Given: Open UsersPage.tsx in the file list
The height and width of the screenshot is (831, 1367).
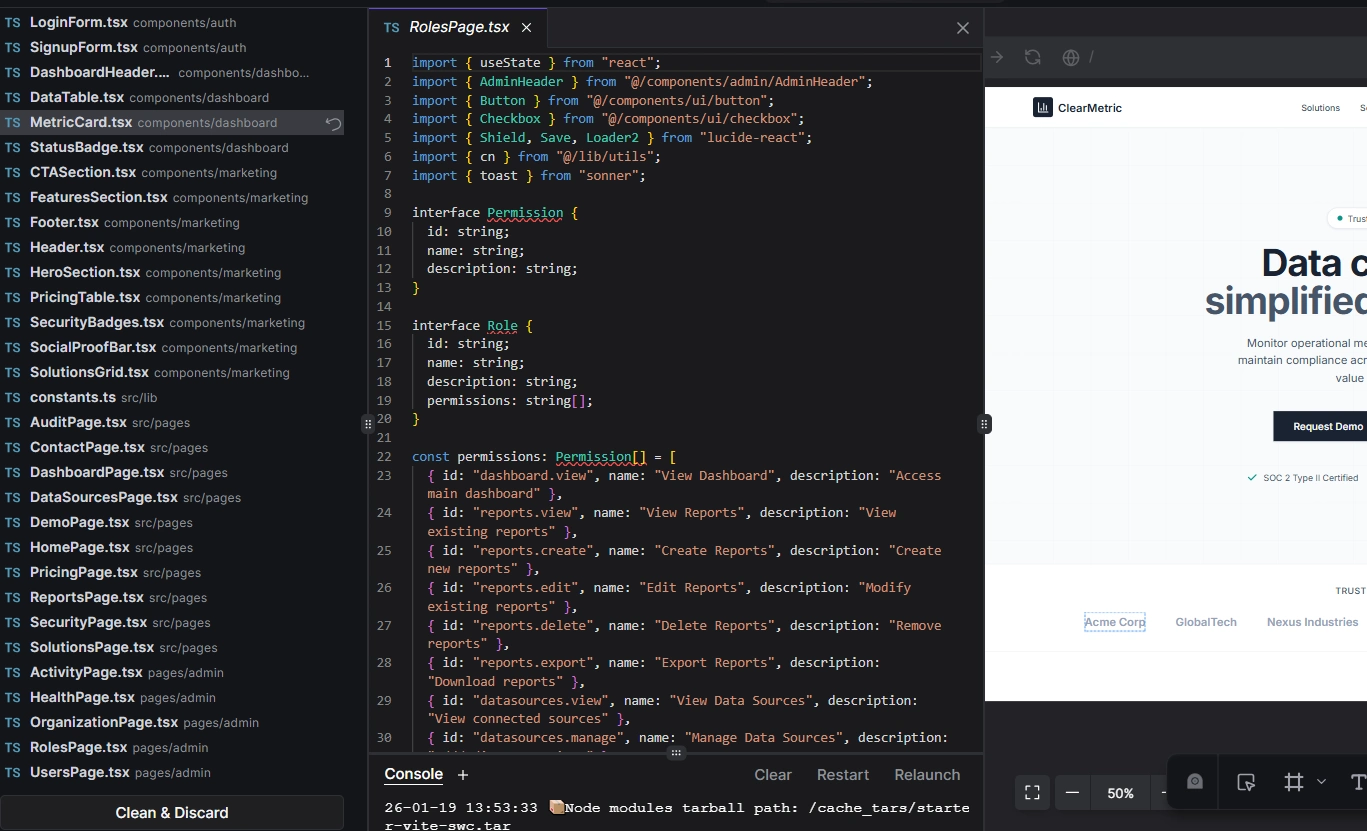Looking at the screenshot, I should tap(80, 772).
